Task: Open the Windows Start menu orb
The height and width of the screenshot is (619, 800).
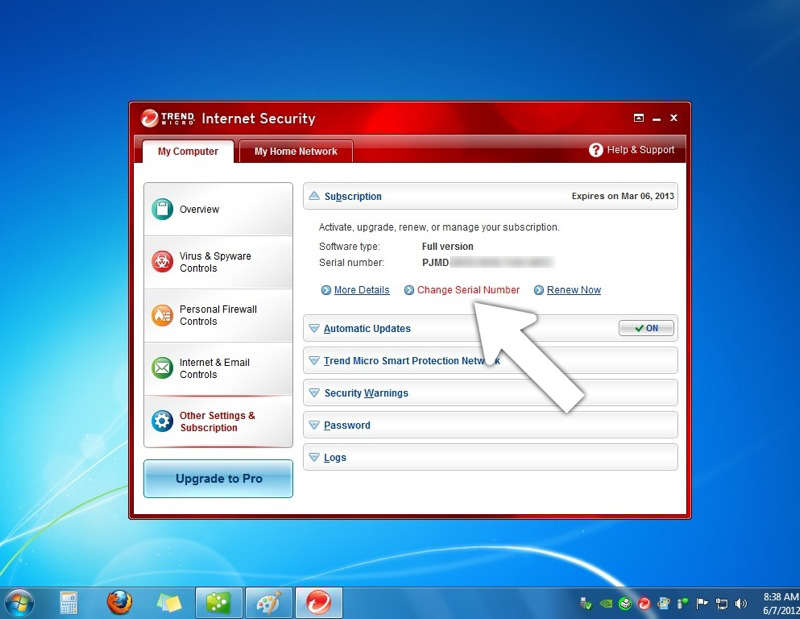Action: coord(19,603)
